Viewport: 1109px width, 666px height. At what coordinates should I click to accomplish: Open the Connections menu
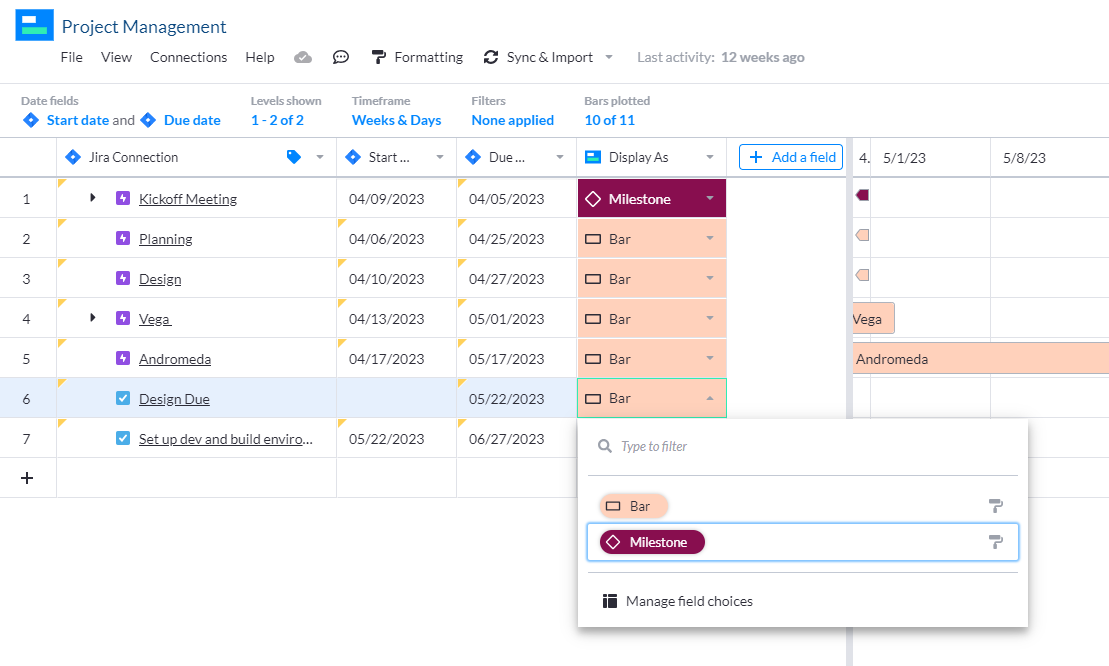pyautogui.click(x=188, y=57)
